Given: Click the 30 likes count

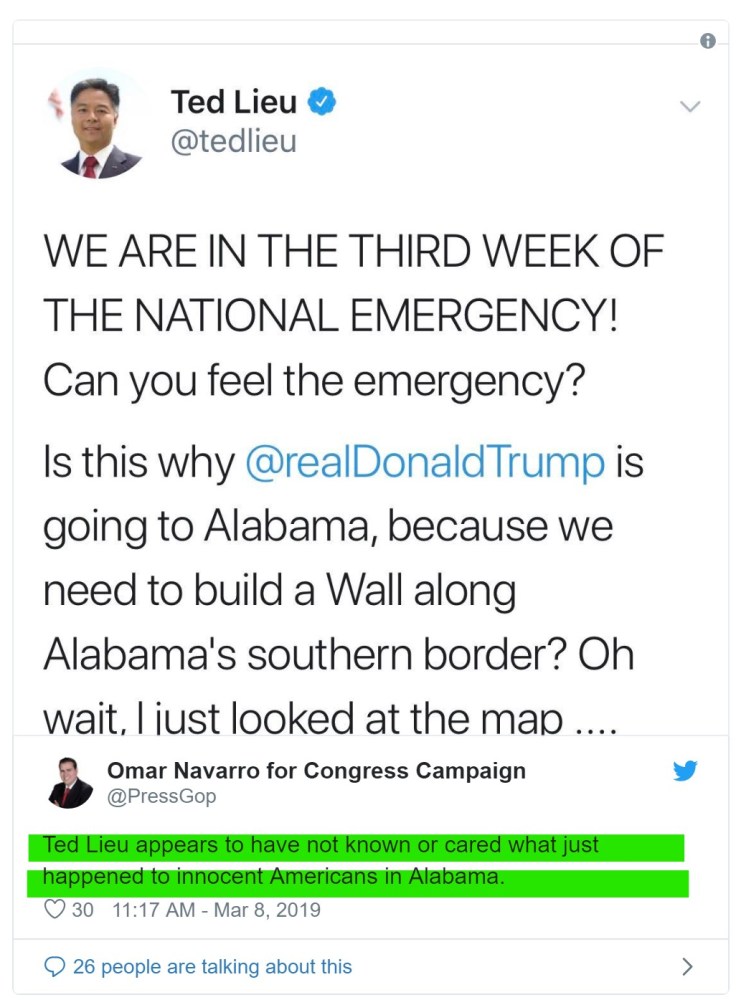Looking at the screenshot, I should click(83, 910).
